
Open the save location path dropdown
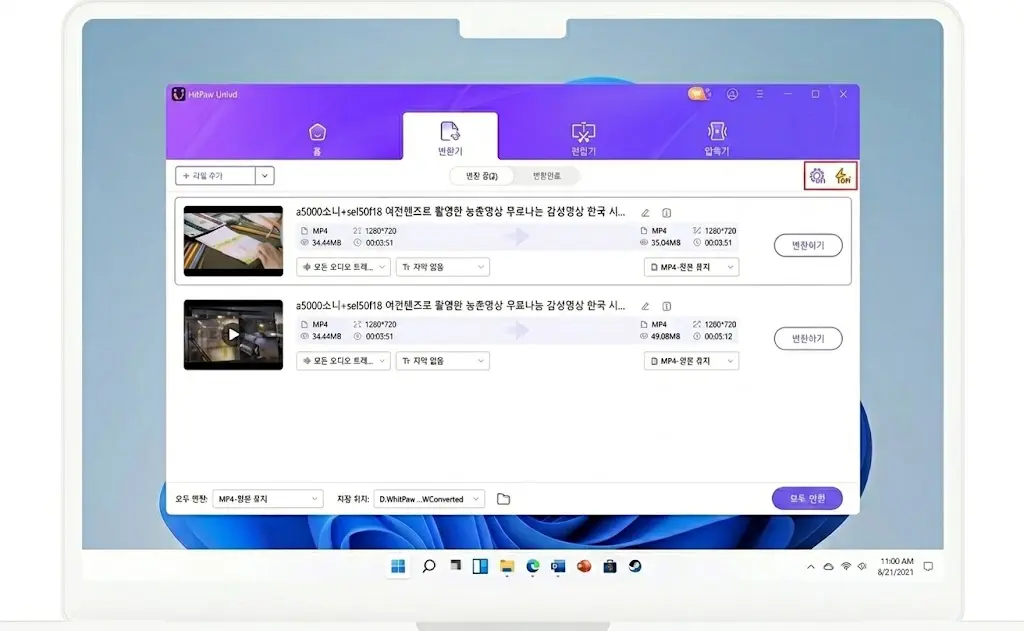429,499
